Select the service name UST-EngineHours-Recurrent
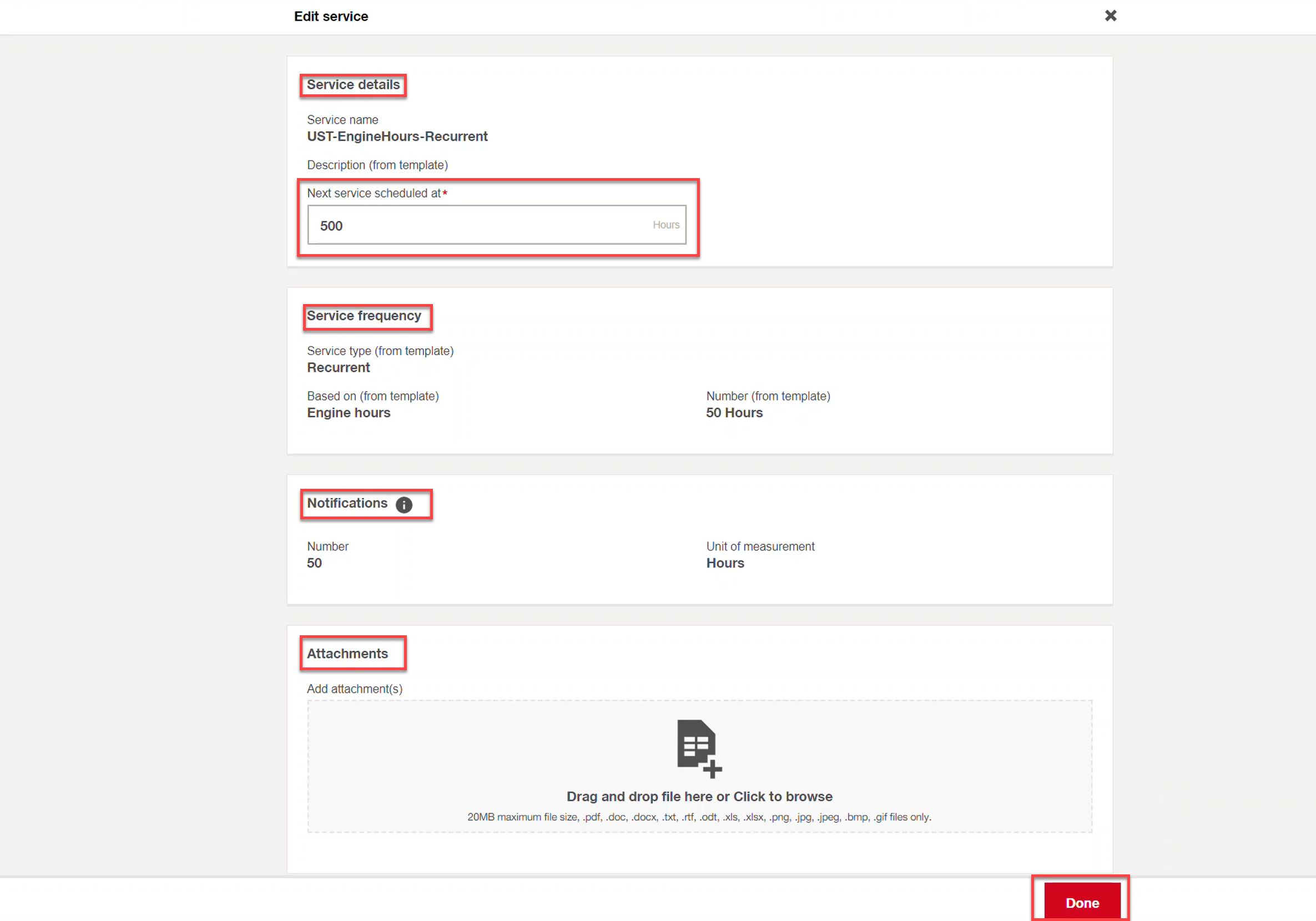Viewport: 1316px width, 921px height. coord(397,136)
